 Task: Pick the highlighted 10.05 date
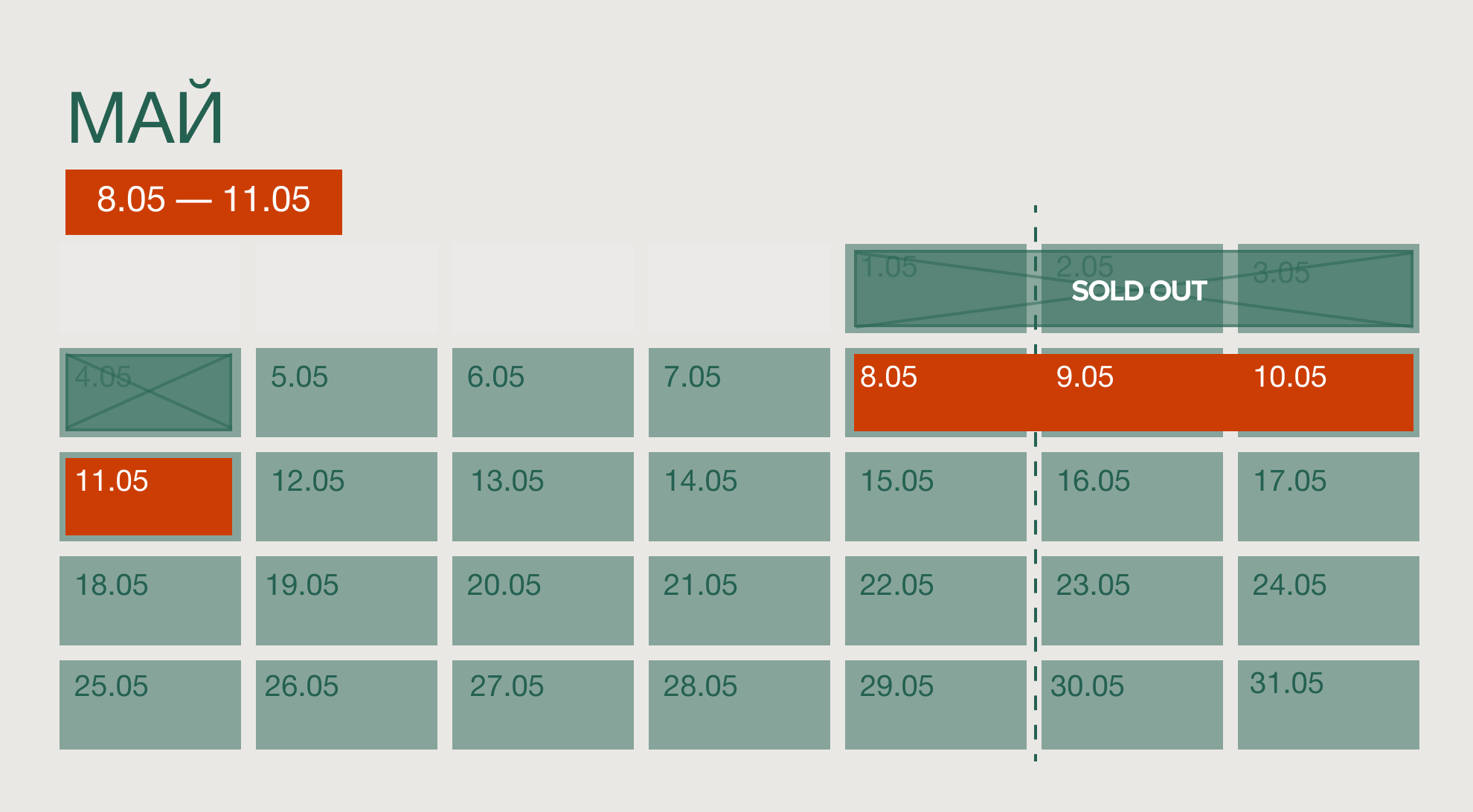click(1328, 393)
